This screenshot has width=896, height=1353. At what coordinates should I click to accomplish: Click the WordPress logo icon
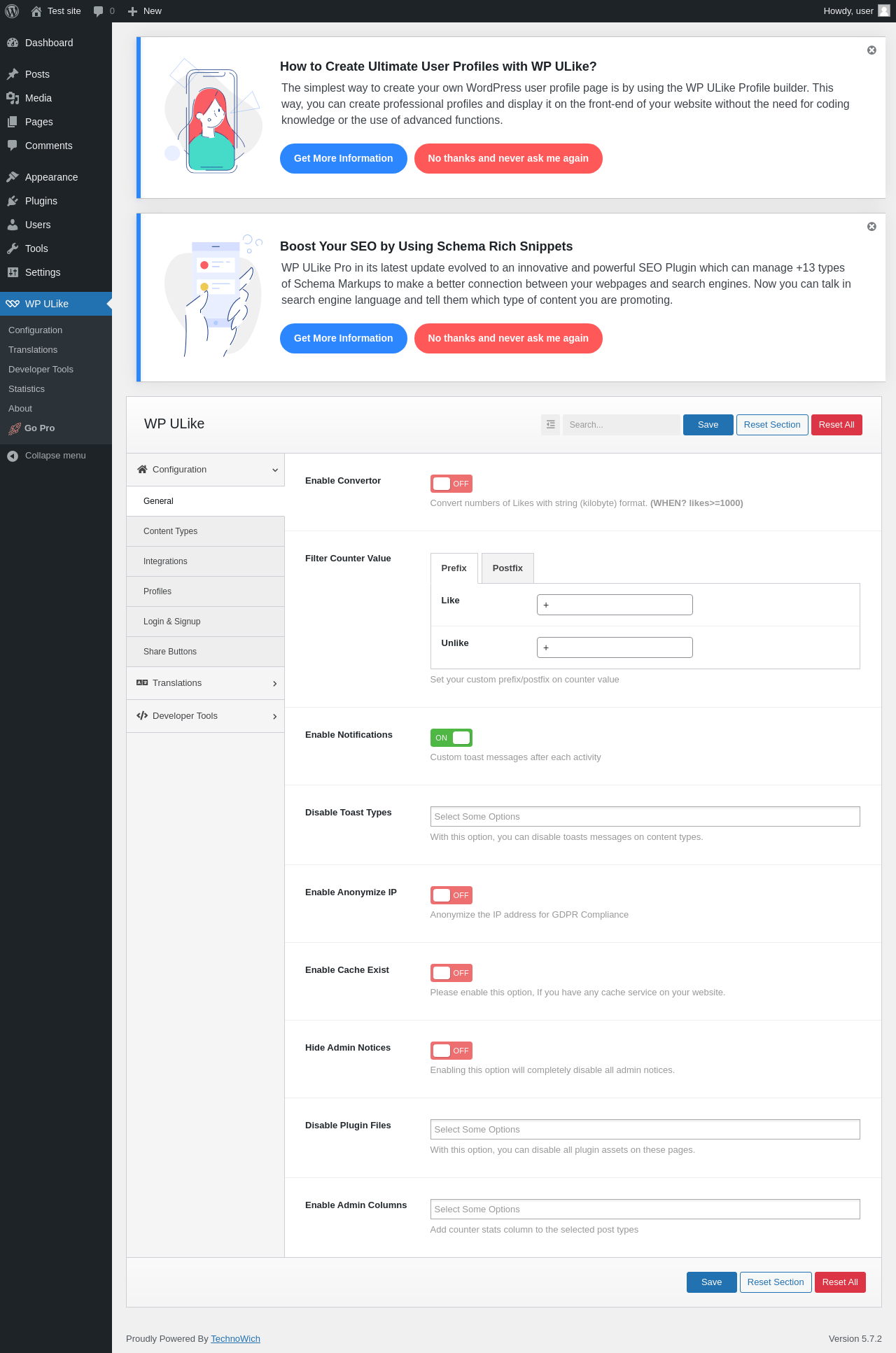click(x=12, y=11)
